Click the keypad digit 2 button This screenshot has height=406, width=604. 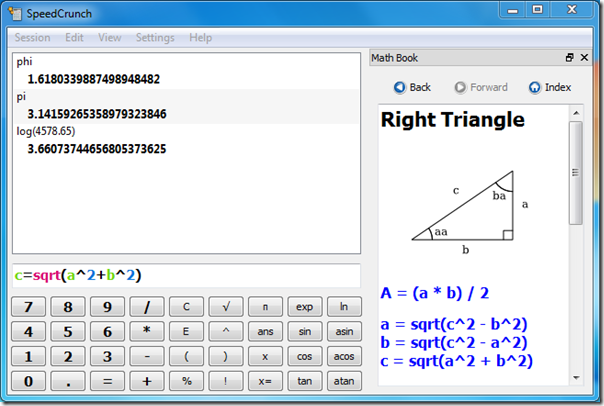68,356
